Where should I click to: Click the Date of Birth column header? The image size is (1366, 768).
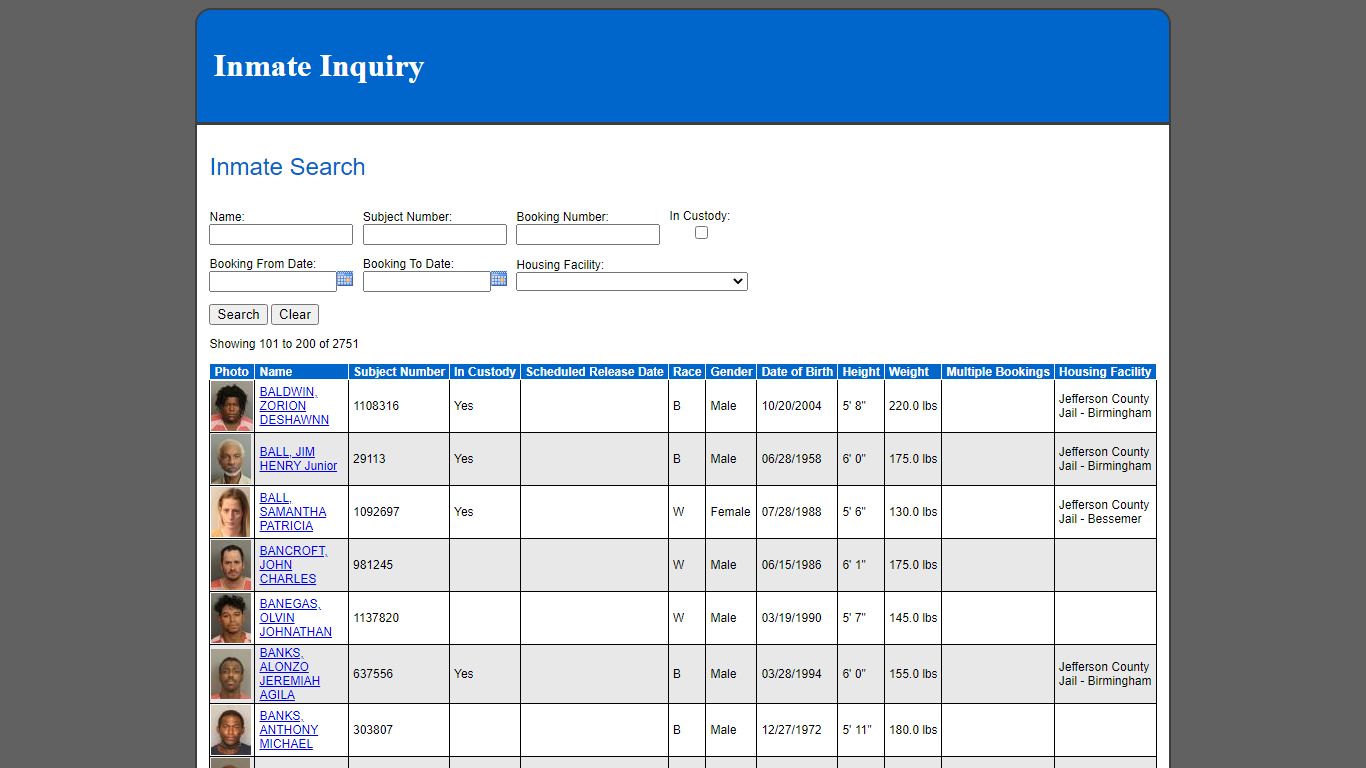[x=797, y=372]
